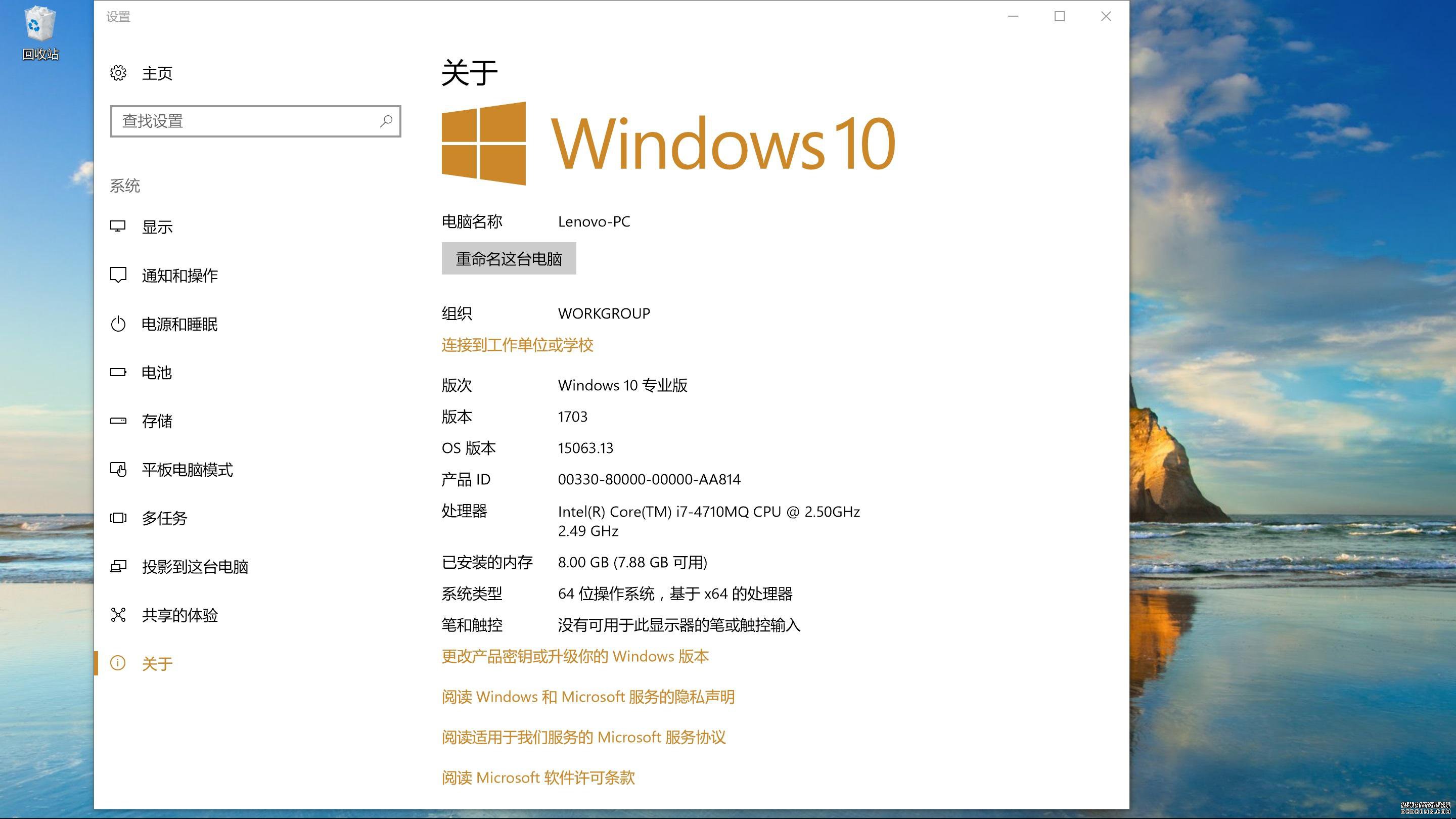Click the gear icon beside 主页
Viewport: 1456px width, 819px height.
pyautogui.click(x=118, y=73)
